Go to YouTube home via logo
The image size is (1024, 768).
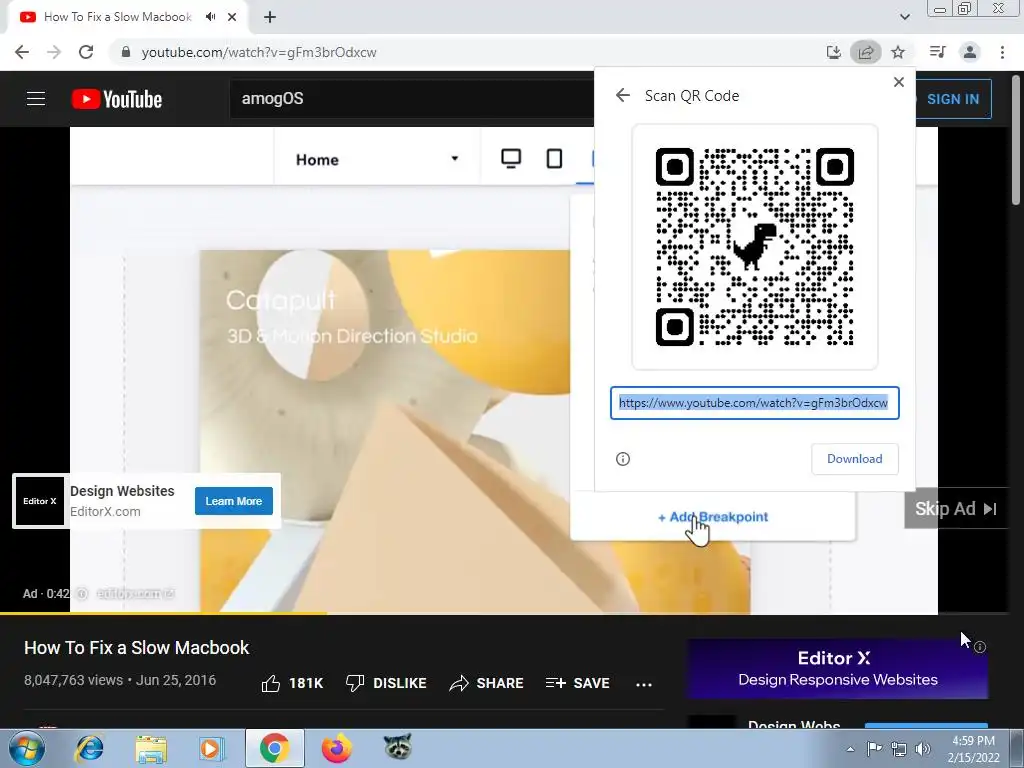coord(117,99)
